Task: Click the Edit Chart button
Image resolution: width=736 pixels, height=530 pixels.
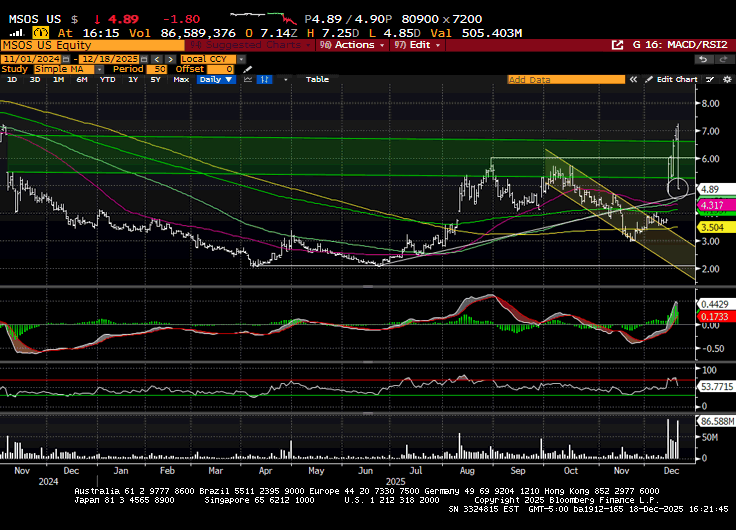Action: [672, 79]
